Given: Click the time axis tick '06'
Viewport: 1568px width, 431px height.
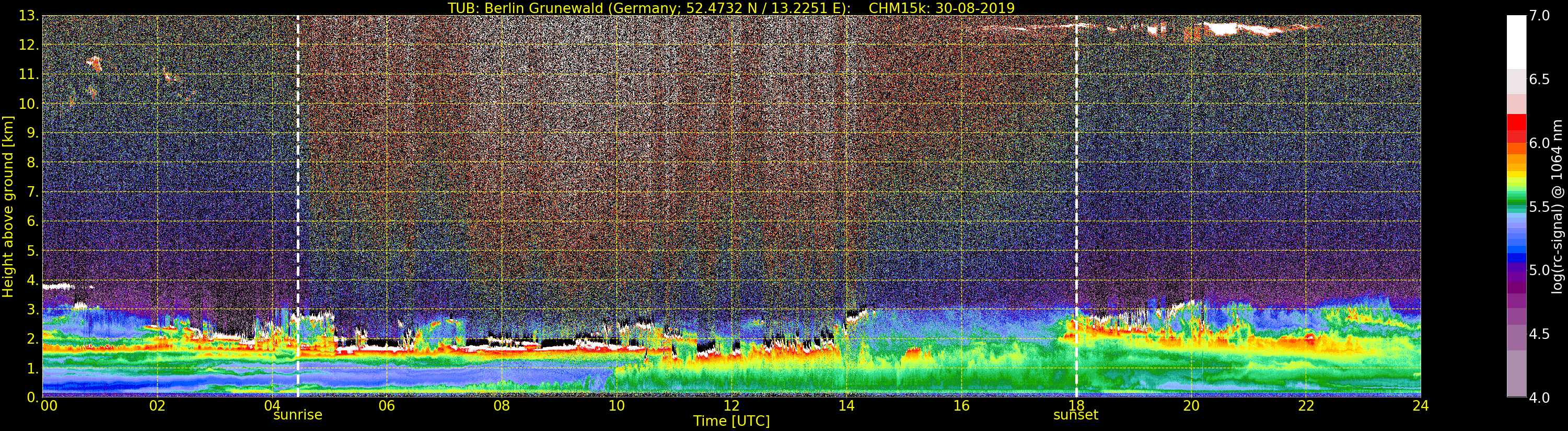Looking at the screenshot, I should [387, 406].
